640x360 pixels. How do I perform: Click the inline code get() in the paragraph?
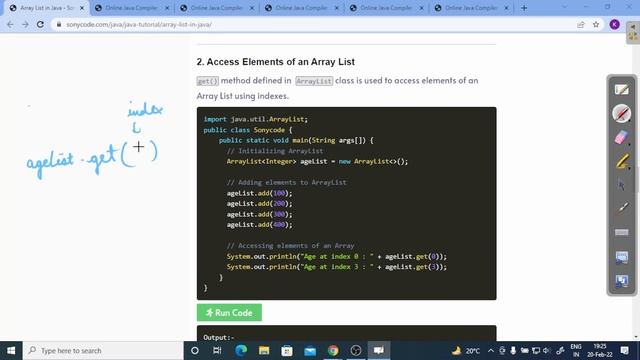coord(207,81)
